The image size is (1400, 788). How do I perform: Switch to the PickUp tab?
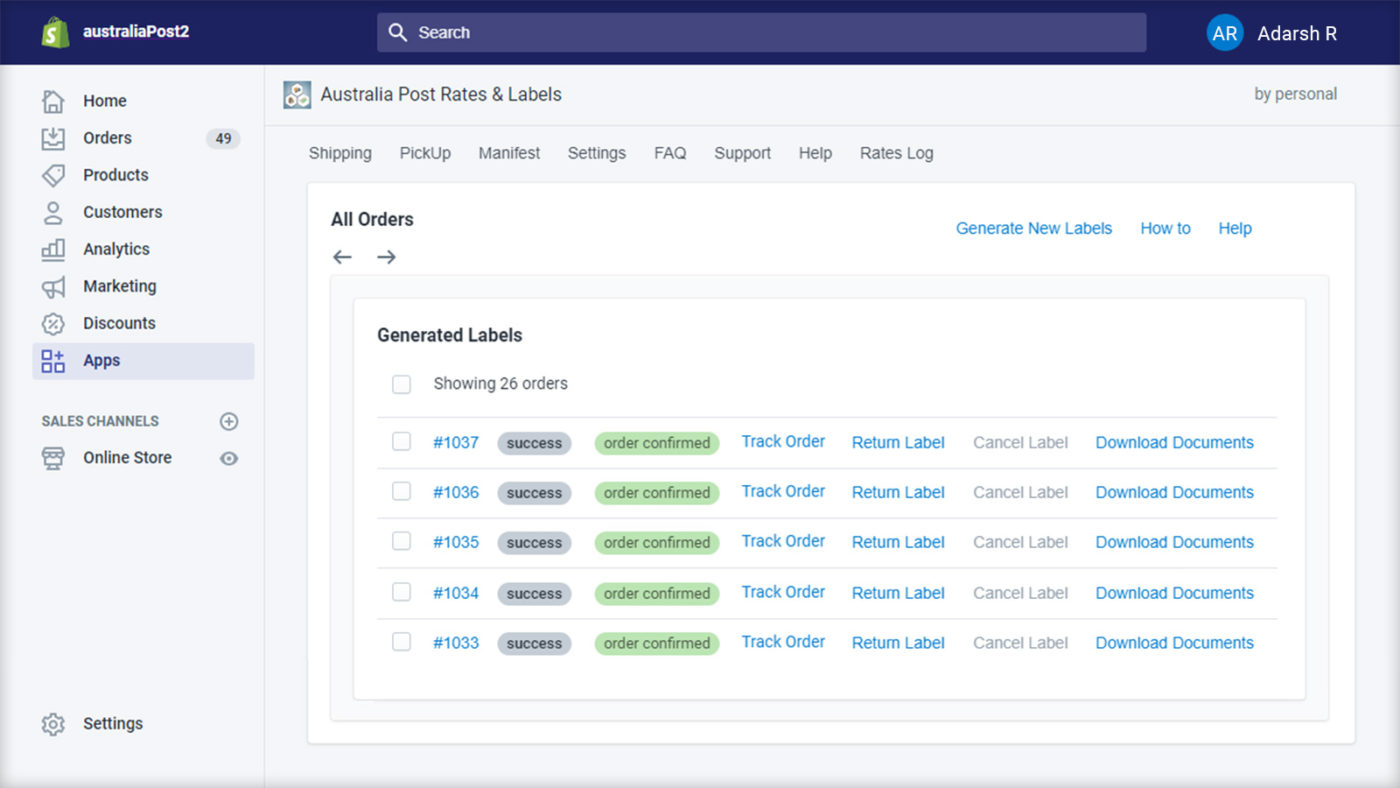coord(425,153)
